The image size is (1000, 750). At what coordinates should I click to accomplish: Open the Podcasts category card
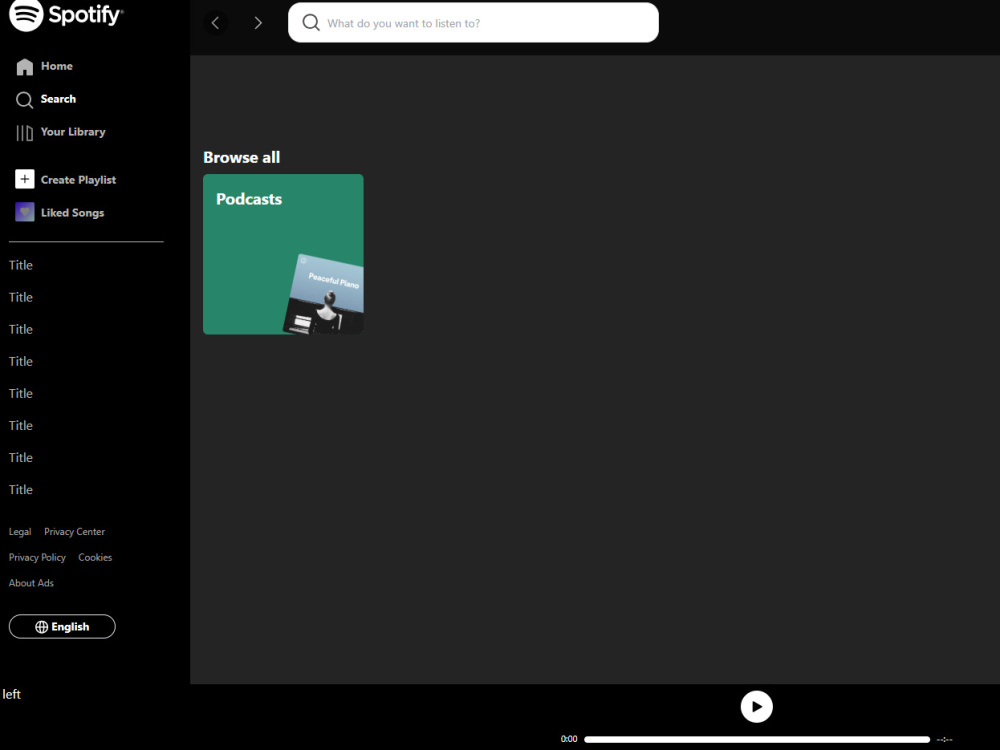coord(283,254)
